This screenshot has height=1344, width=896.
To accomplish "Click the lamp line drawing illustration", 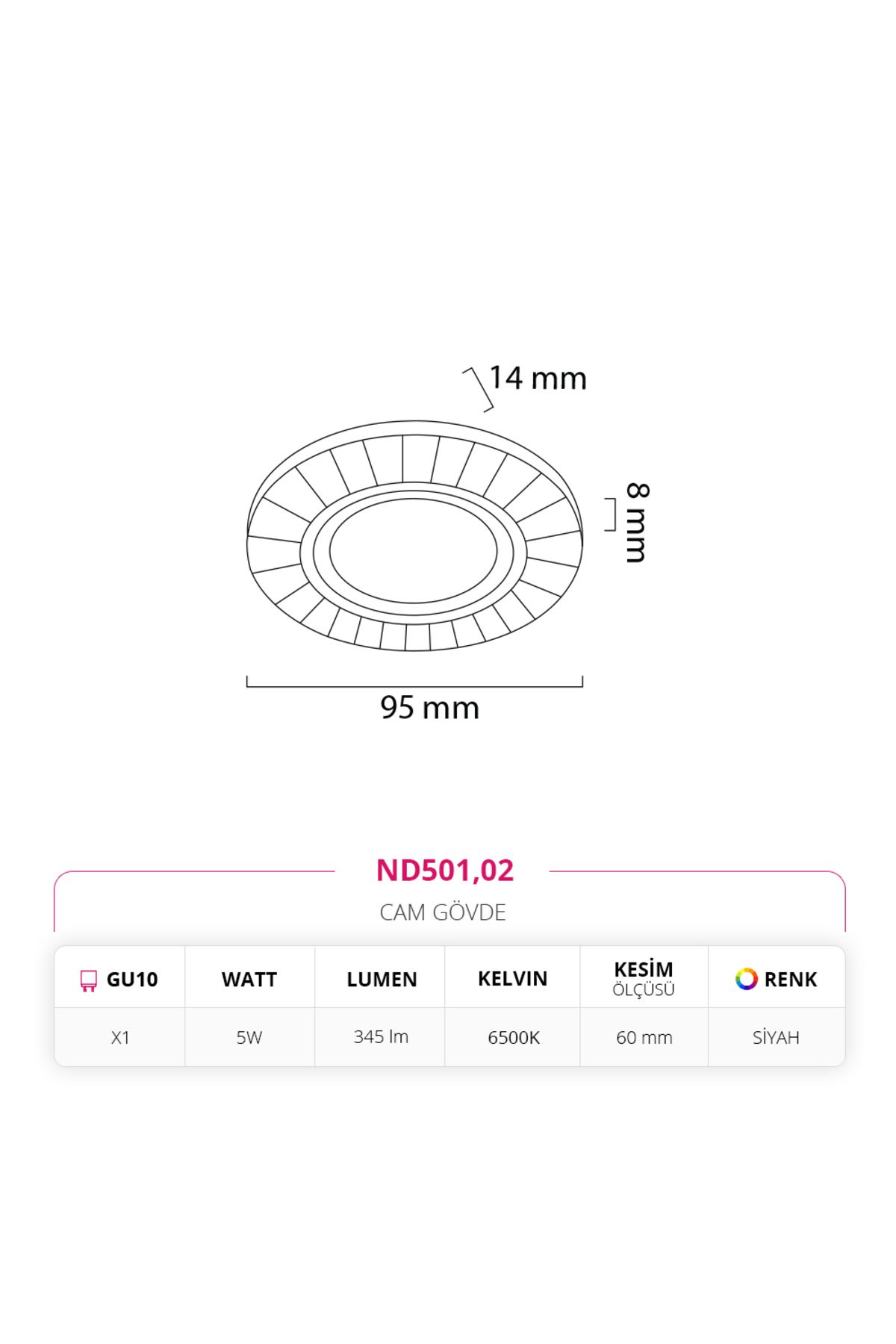I will (414, 535).
